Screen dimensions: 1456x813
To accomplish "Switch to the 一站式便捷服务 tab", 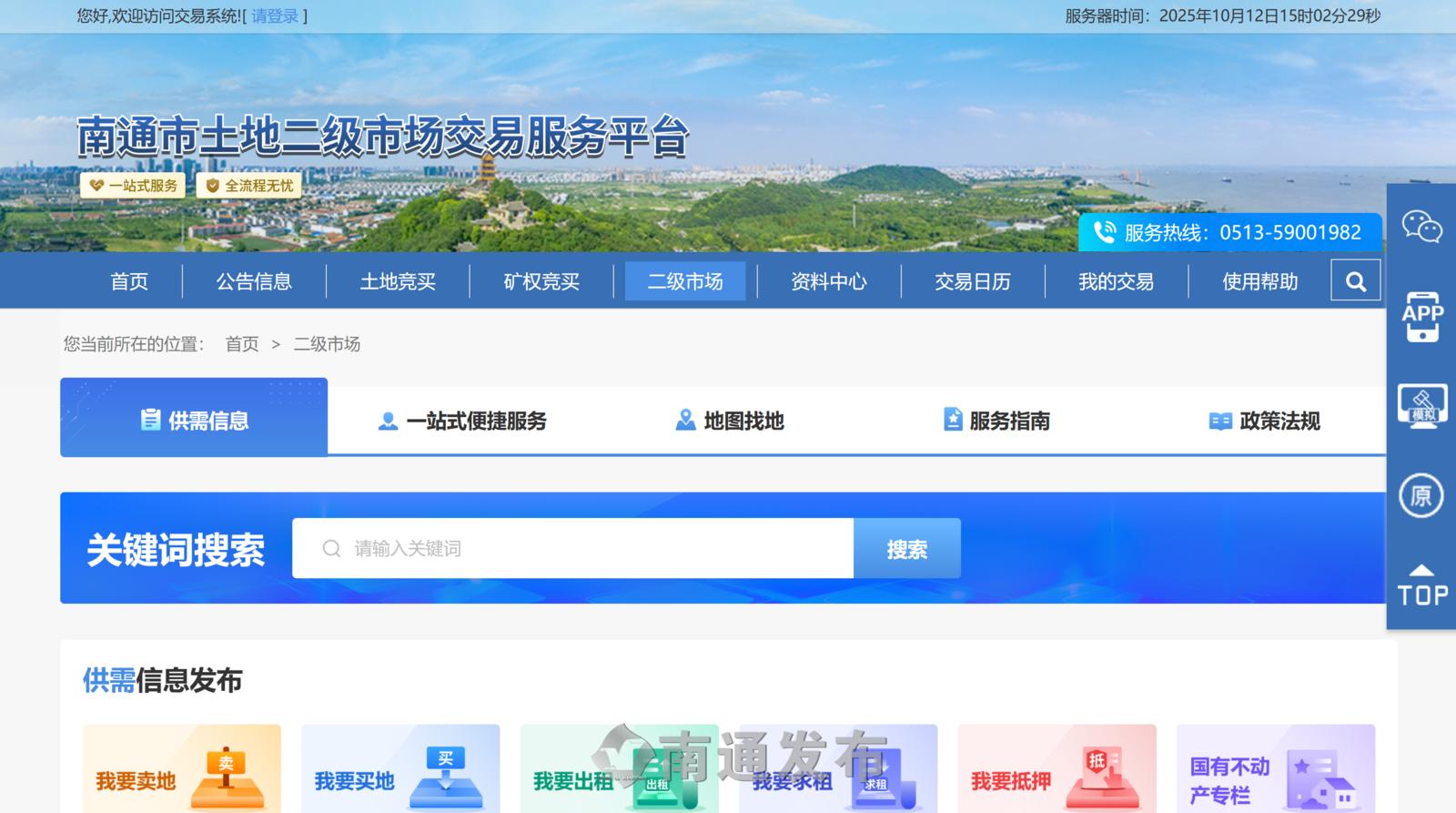I will (462, 421).
